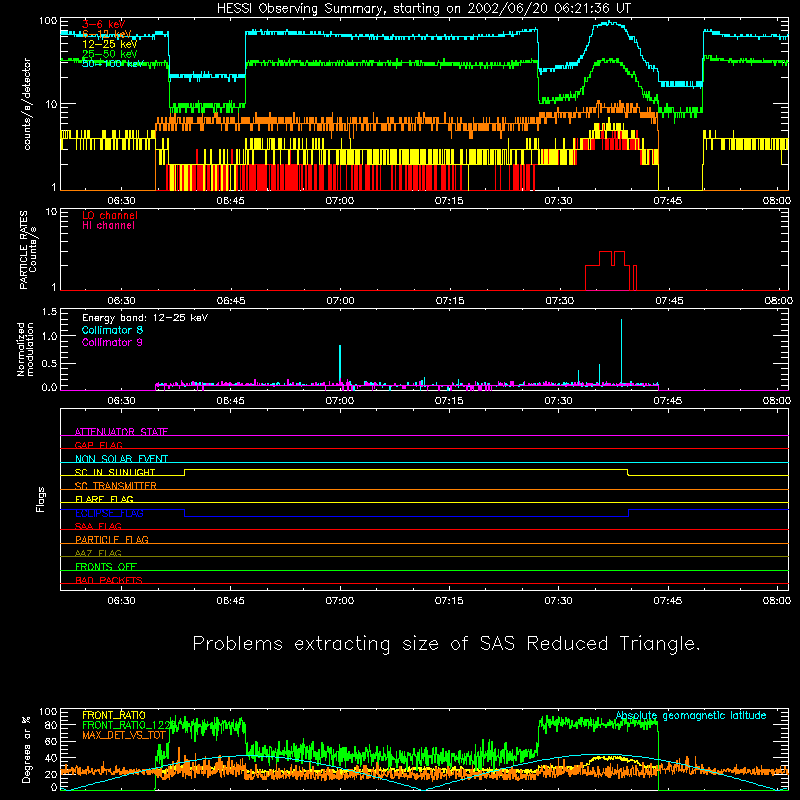Select the Energy band: 12-25 keV label
The width and height of the screenshot is (800, 800).
(x=145, y=318)
